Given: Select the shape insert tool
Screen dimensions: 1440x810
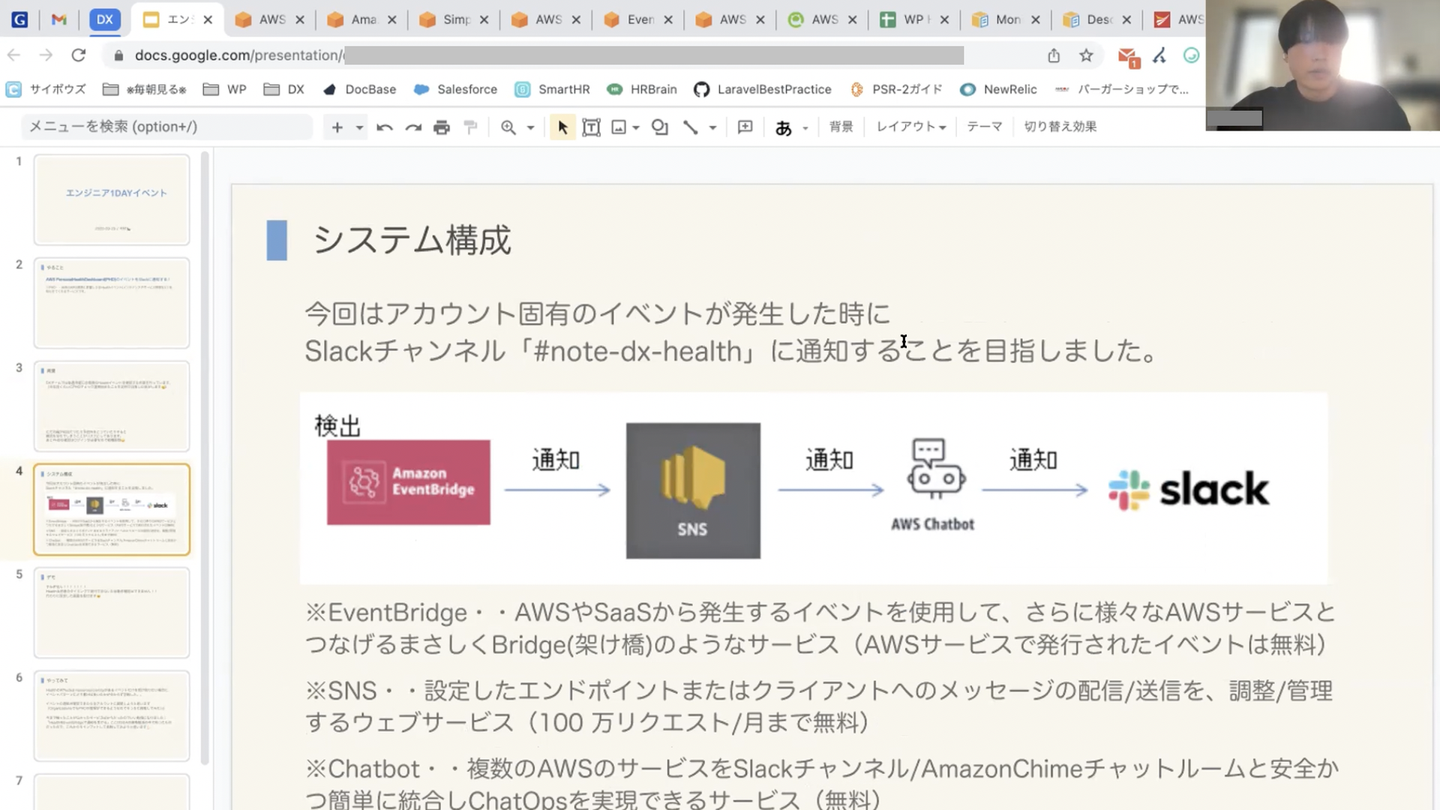Looking at the screenshot, I should click(x=660, y=127).
